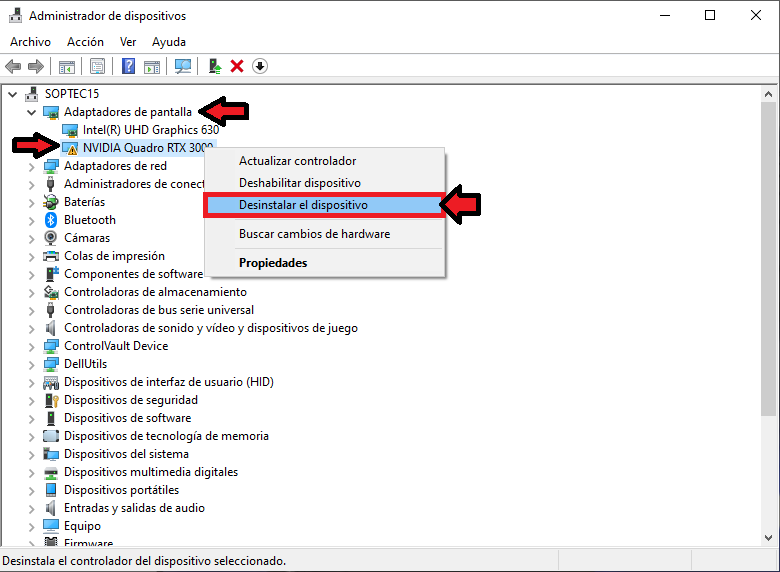Expand the Adaptadores de red chevron

[x=32, y=167]
